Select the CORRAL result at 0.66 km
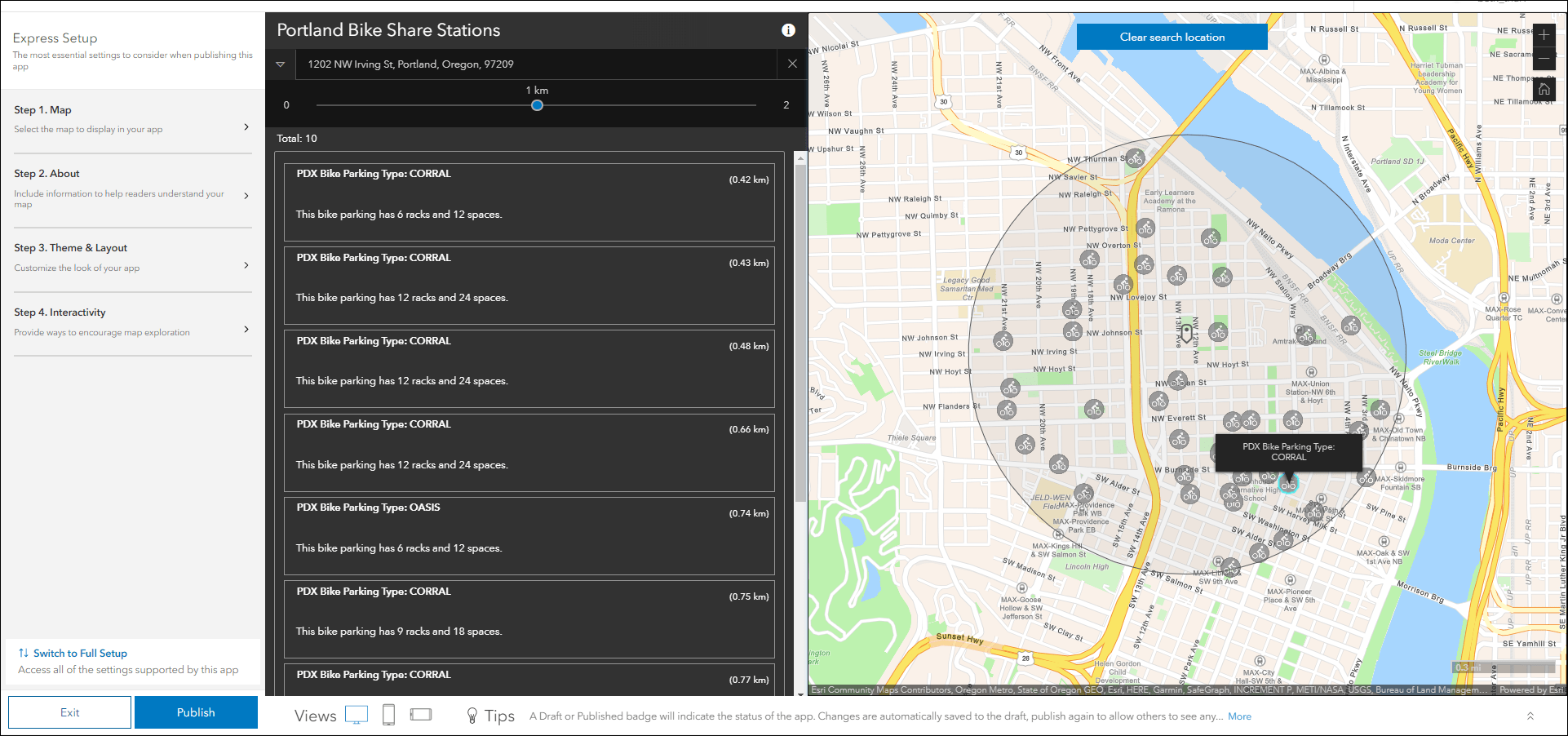The image size is (1568, 736). [529, 452]
